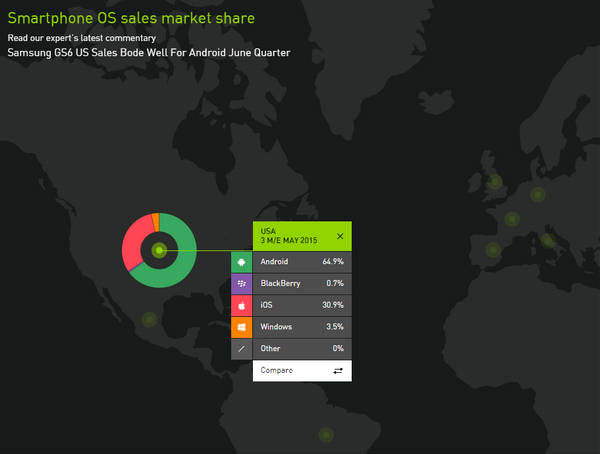
Task: Open the Samsung GS6 US Sales commentary link
Action: pos(149,52)
